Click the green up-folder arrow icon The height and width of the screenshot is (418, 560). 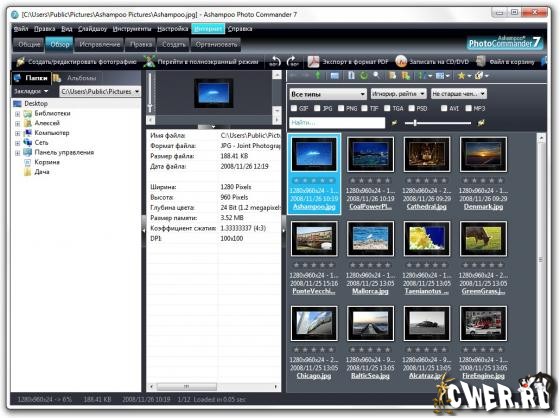point(318,75)
